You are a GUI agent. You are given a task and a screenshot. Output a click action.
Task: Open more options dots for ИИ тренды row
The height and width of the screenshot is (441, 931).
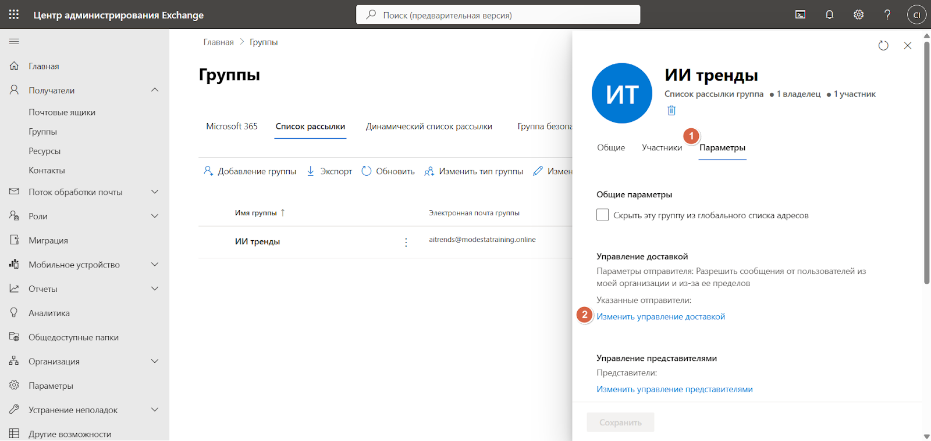[406, 242]
